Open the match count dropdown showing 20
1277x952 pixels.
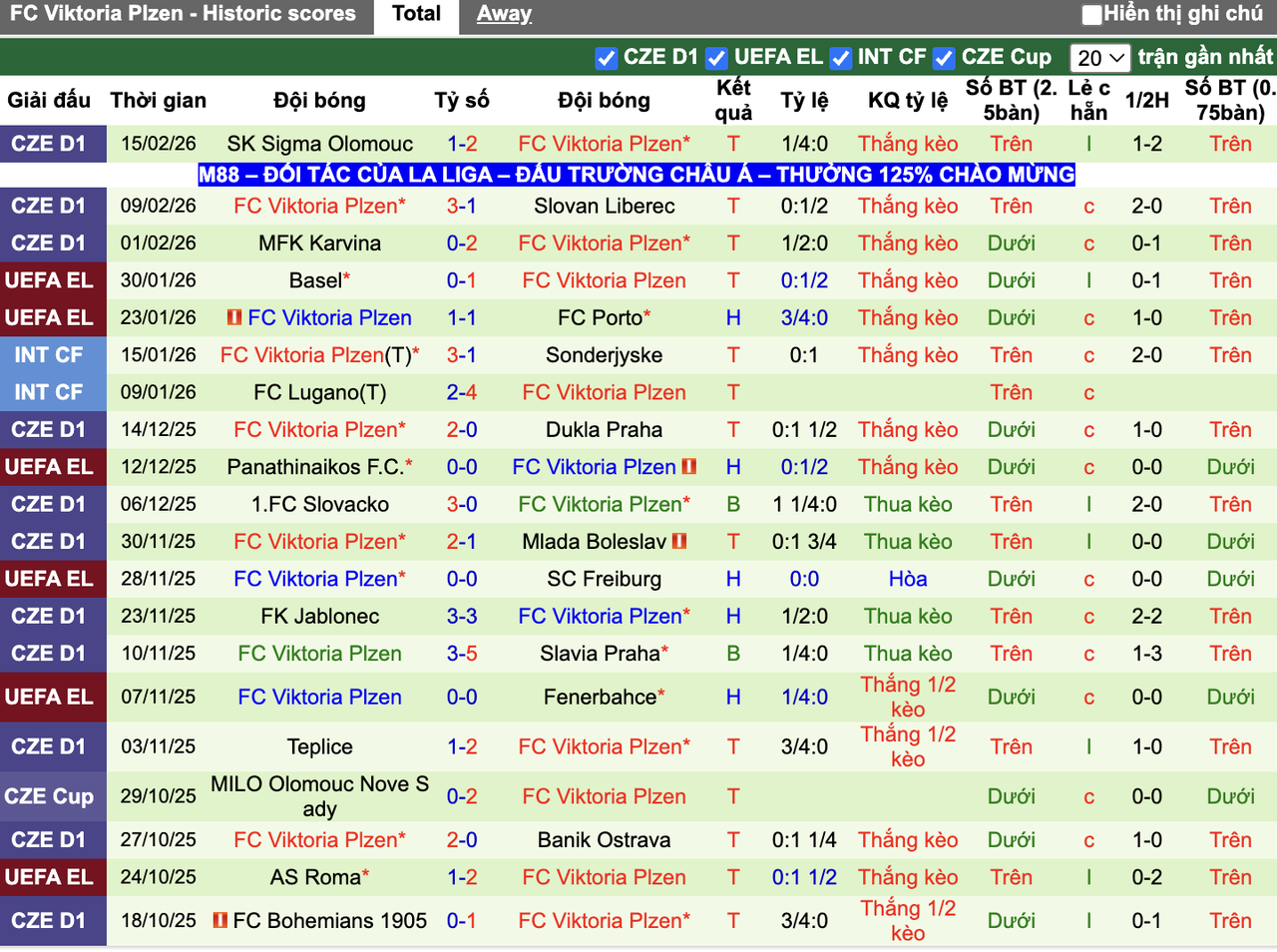coord(1102,58)
